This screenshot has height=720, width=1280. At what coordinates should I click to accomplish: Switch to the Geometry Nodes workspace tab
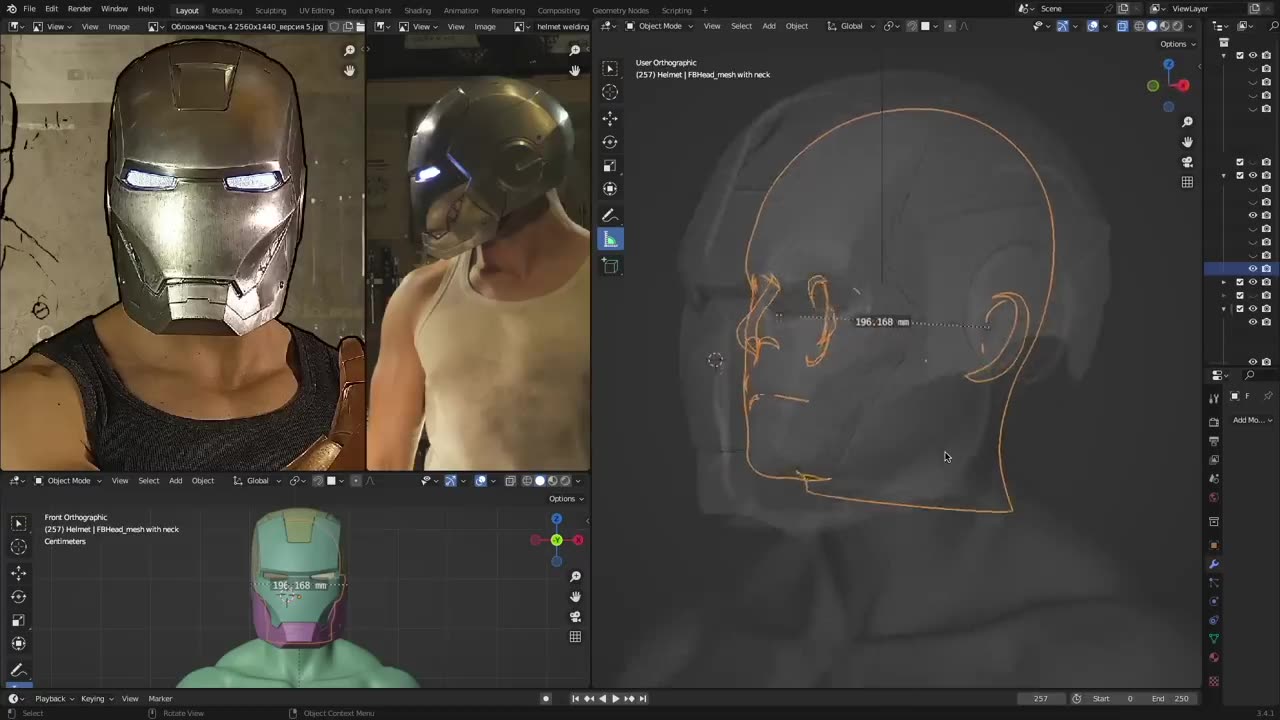tap(620, 10)
